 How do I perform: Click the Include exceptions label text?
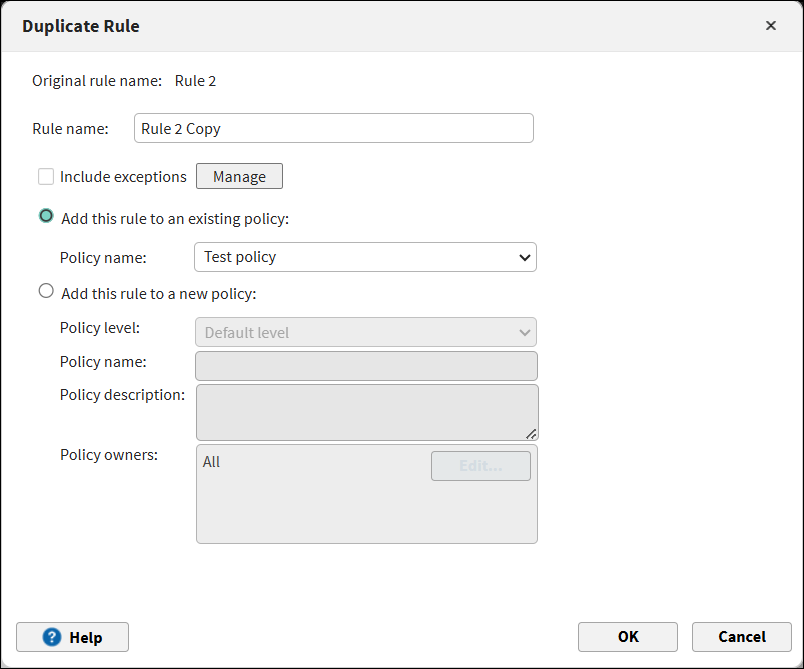click(x=123, y=177)
